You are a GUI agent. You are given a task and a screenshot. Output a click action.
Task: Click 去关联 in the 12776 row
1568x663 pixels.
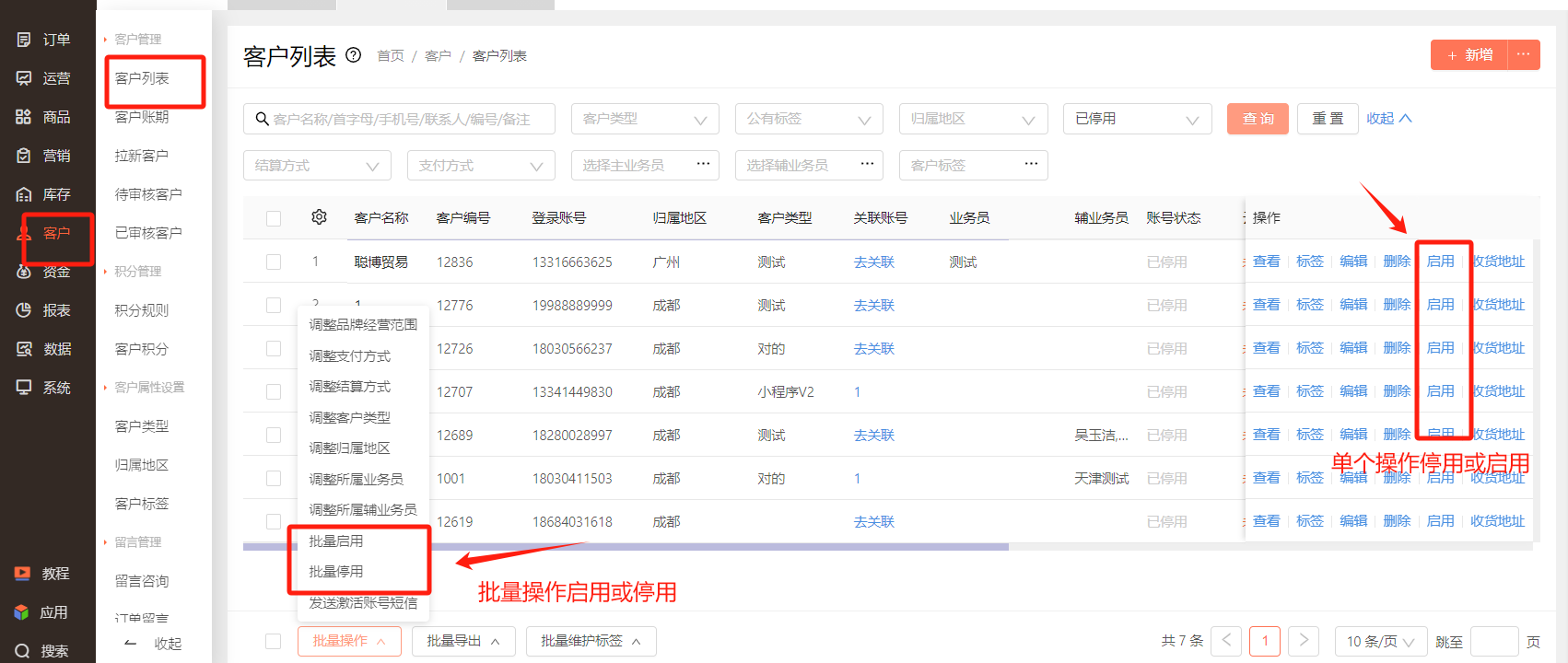(x=873, y=305)
